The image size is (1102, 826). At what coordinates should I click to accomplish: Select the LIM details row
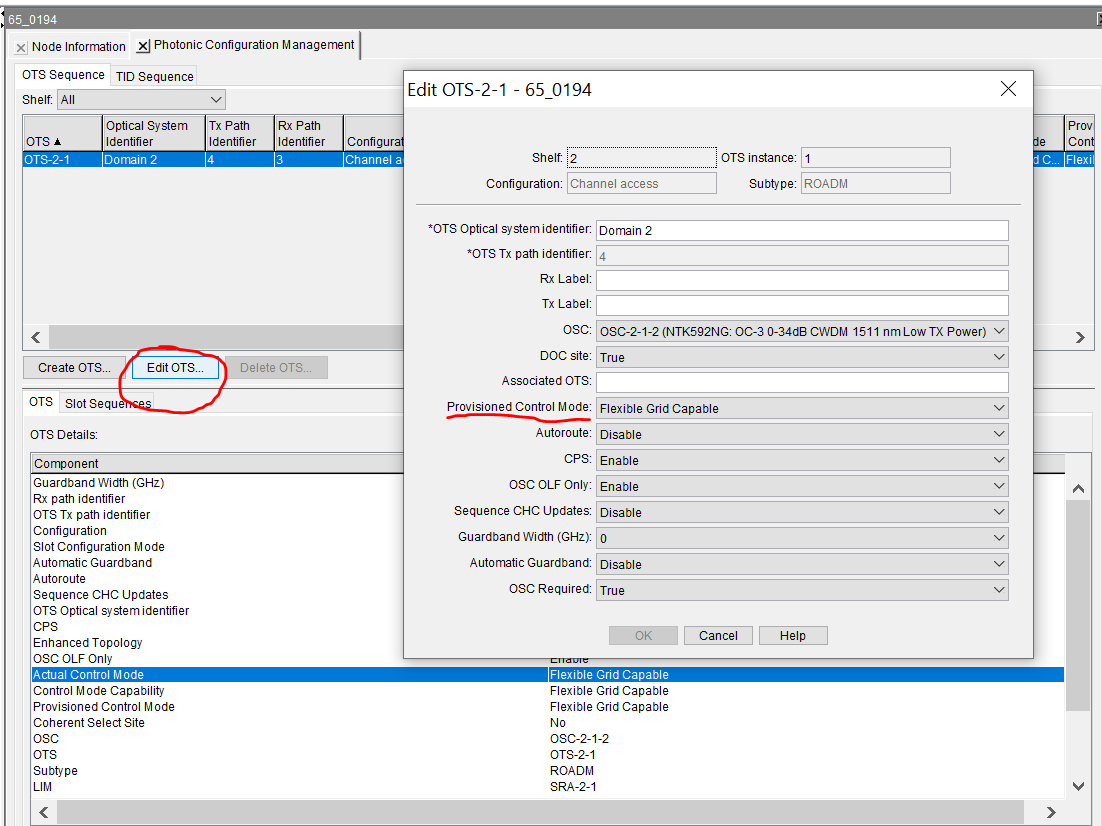pyautogui.click(x=547, y=787)
